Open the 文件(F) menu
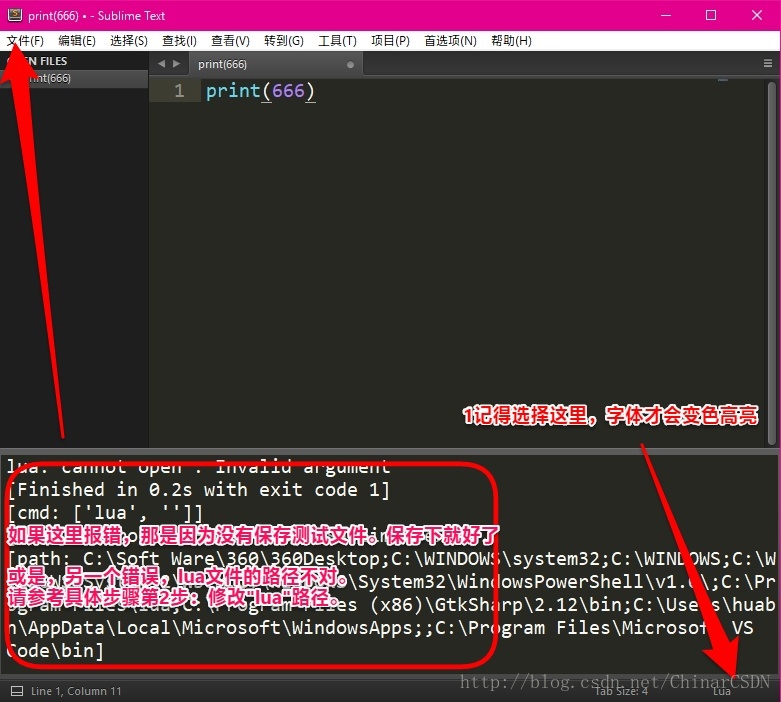Viewport: 781px width, 702px height. 25,41
